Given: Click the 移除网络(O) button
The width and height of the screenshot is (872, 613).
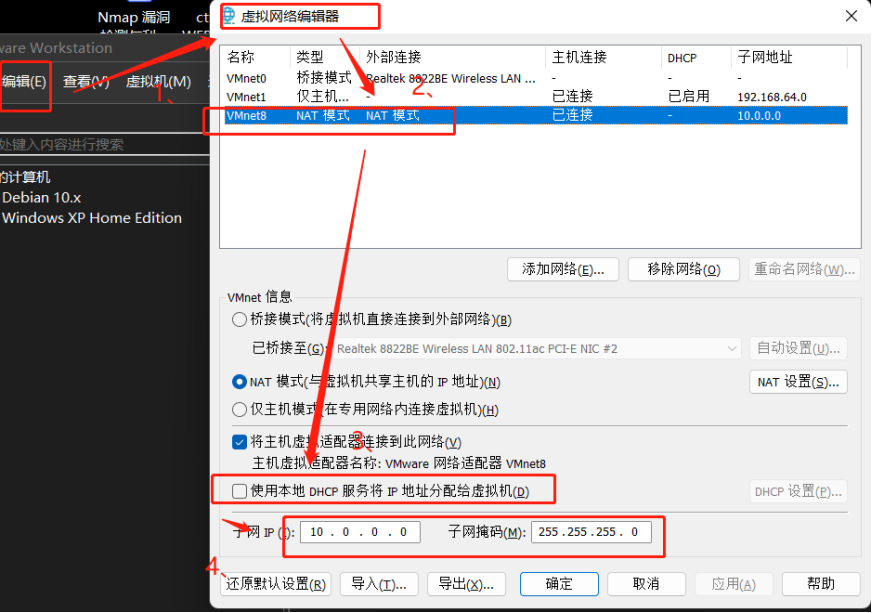Looking at the screenshot, I should 683,270.
